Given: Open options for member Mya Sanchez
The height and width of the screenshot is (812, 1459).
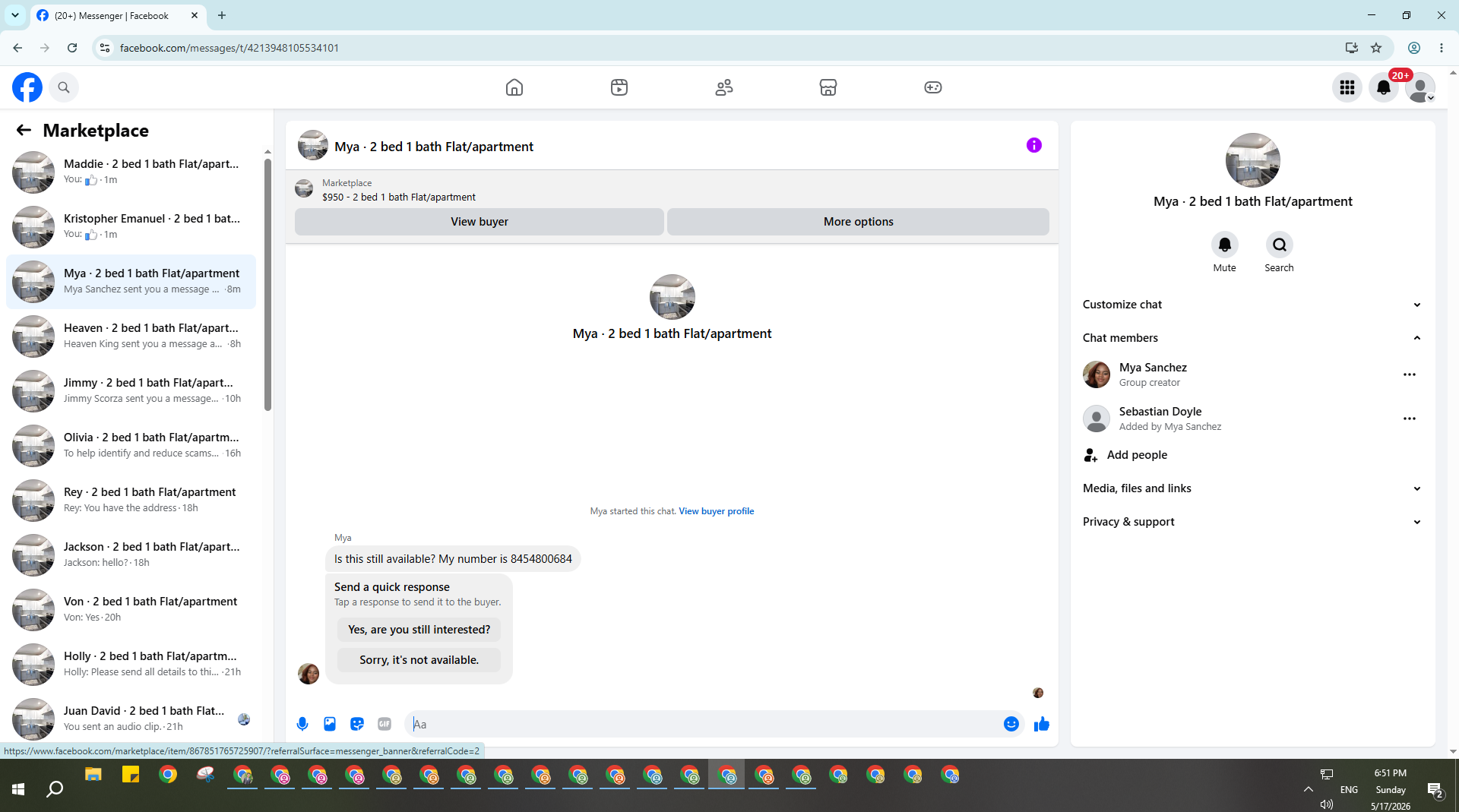Looking at the screenshot, I should 1410,374.
